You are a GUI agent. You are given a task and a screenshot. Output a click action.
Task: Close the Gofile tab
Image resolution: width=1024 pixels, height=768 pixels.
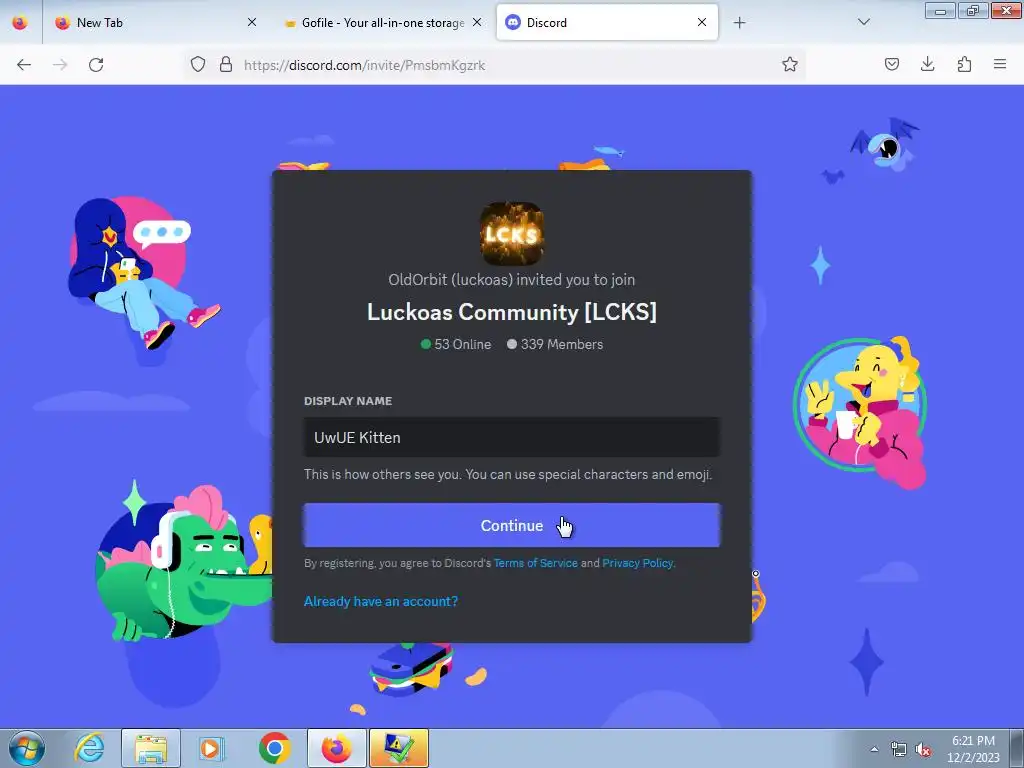tap(477, 22)
